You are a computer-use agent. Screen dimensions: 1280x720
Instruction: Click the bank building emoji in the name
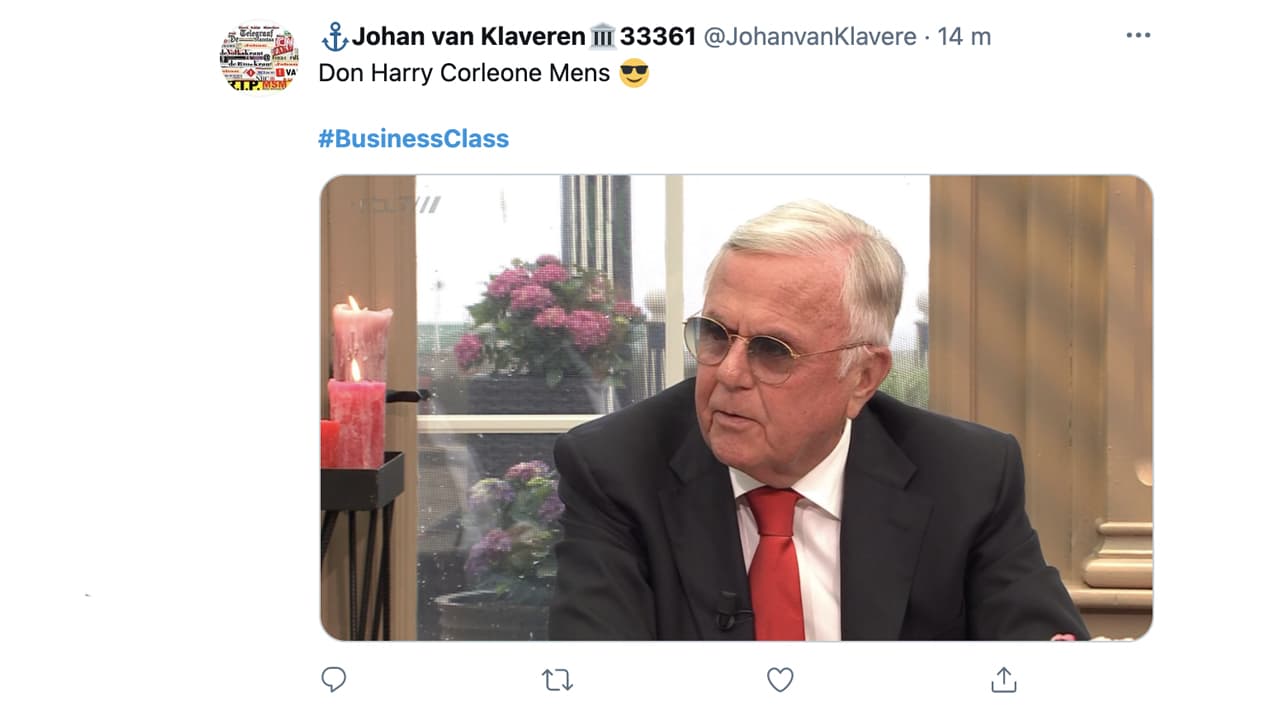602,37
